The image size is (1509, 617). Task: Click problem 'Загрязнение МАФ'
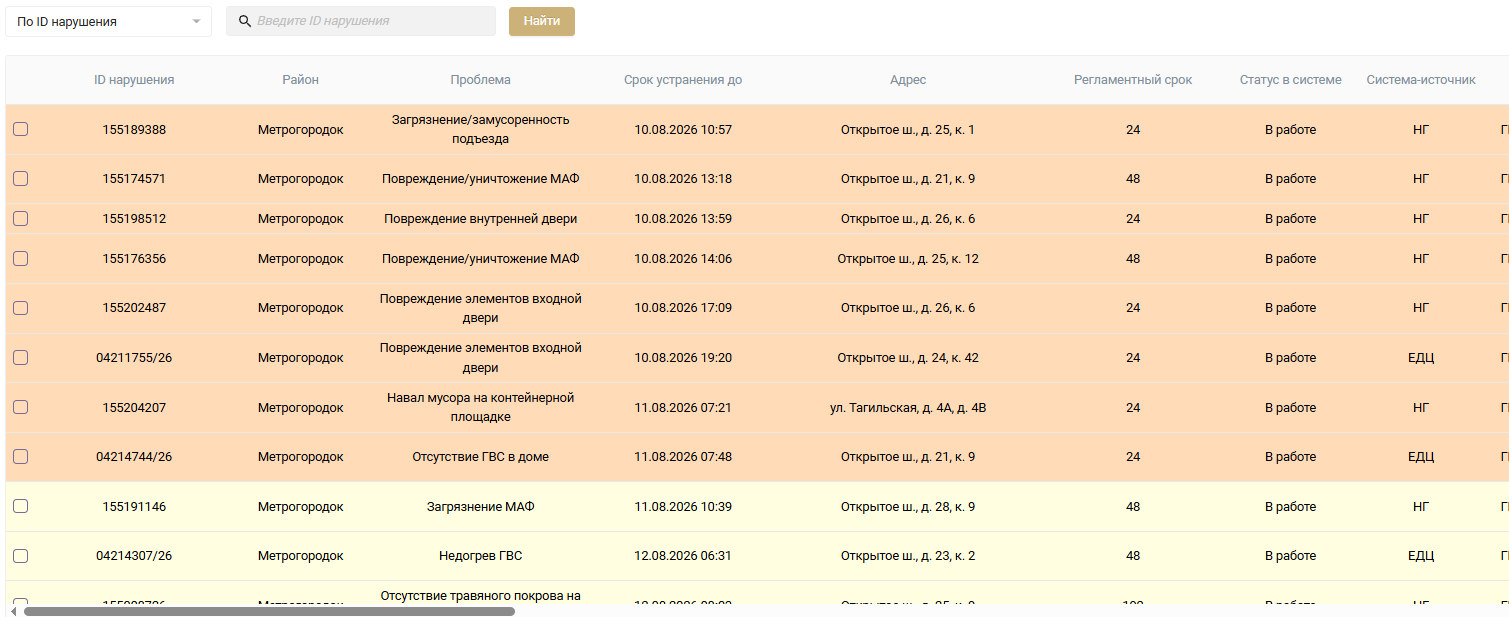(x=480, y=507)
